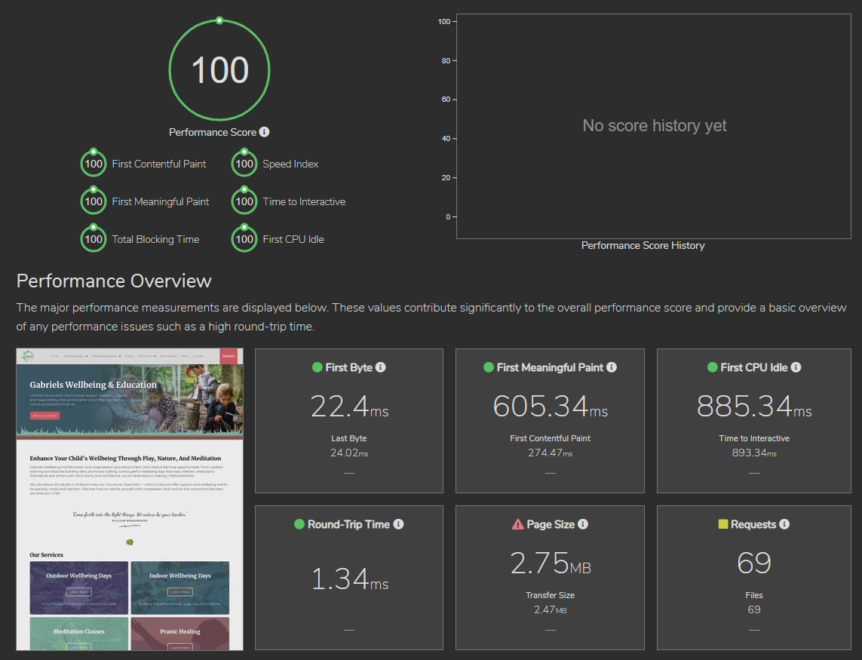
Task: Click the 'Speed Index' score label
Action: 290,164
